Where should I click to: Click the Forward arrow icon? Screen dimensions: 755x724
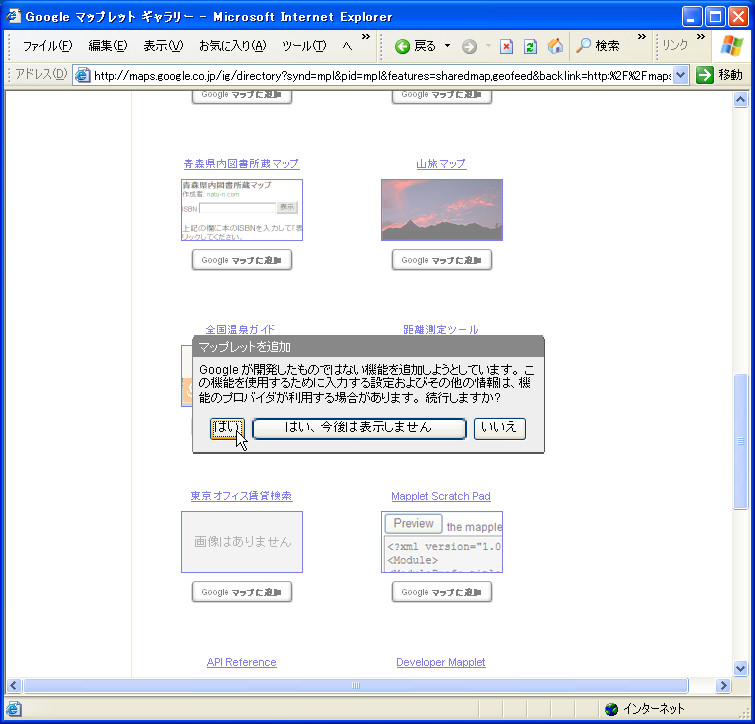click(469, 46)
